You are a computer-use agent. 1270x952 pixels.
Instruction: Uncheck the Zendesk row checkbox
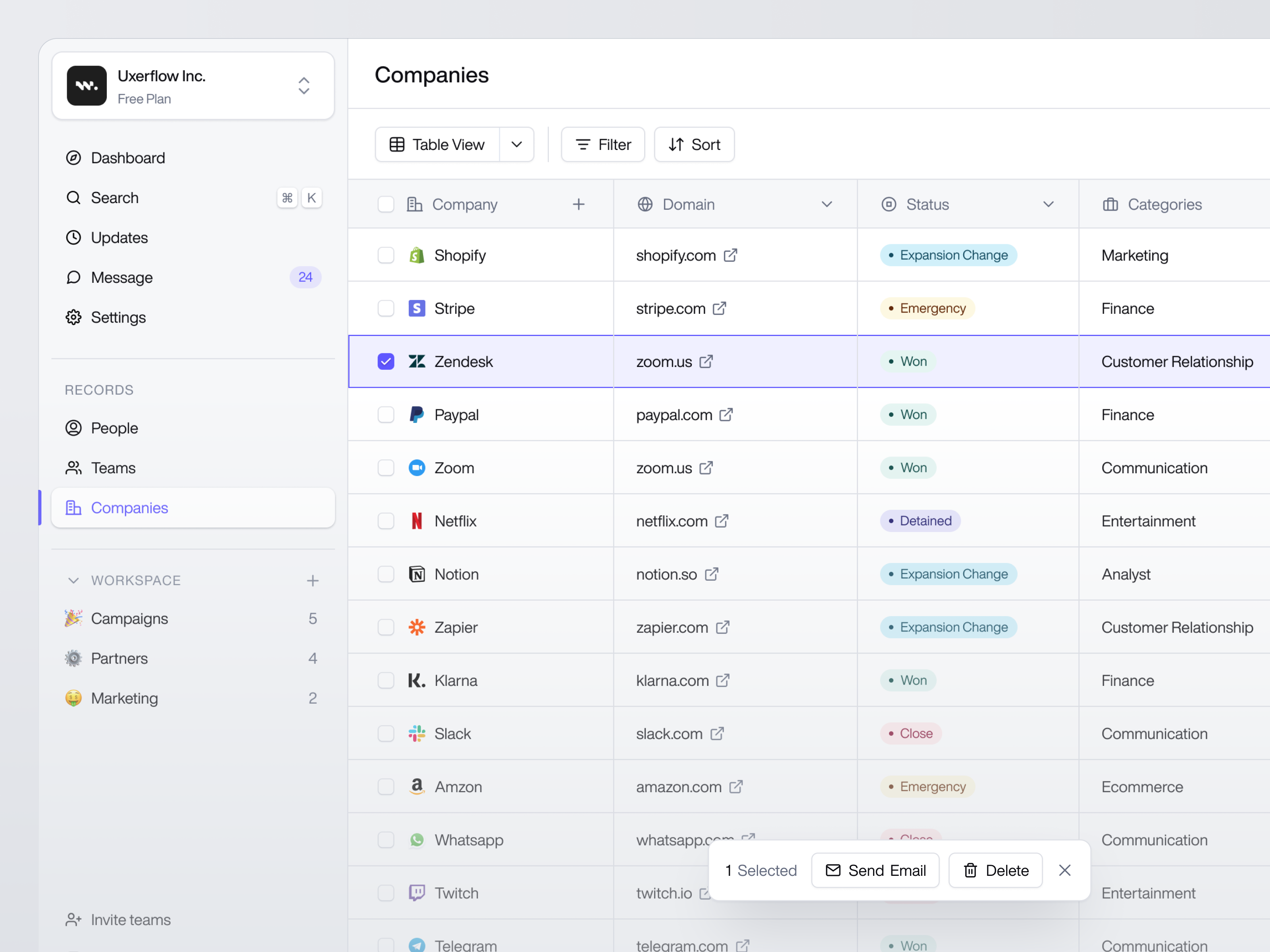[386, 361]
